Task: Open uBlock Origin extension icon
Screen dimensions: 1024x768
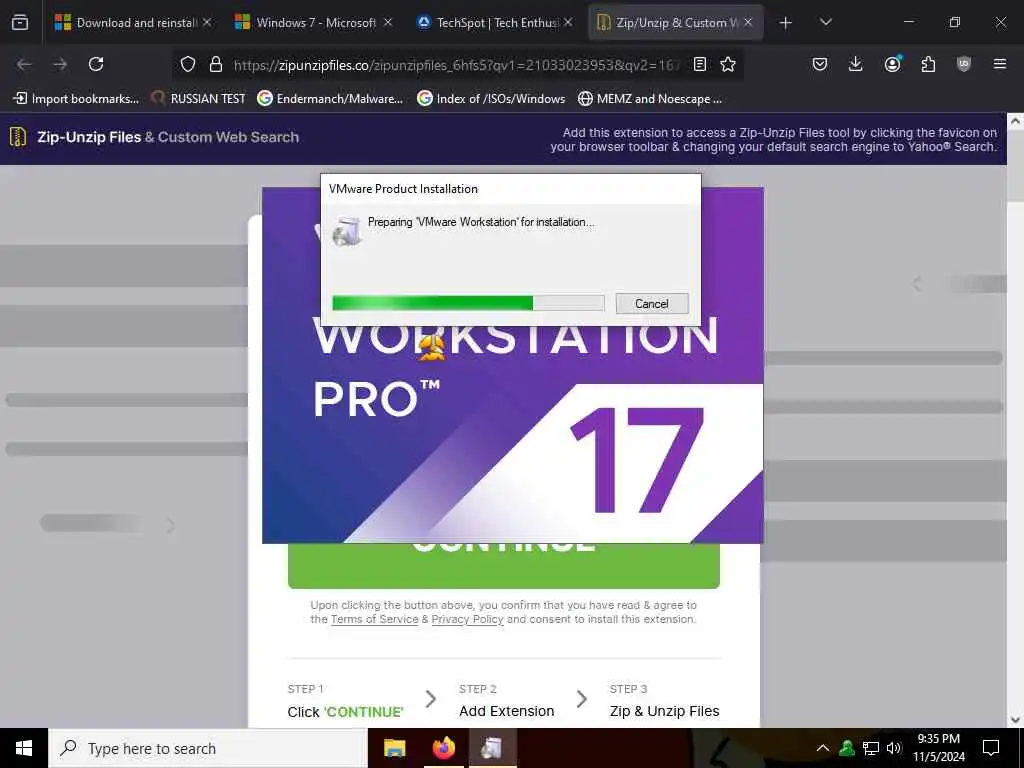Action: click(964, 64)
